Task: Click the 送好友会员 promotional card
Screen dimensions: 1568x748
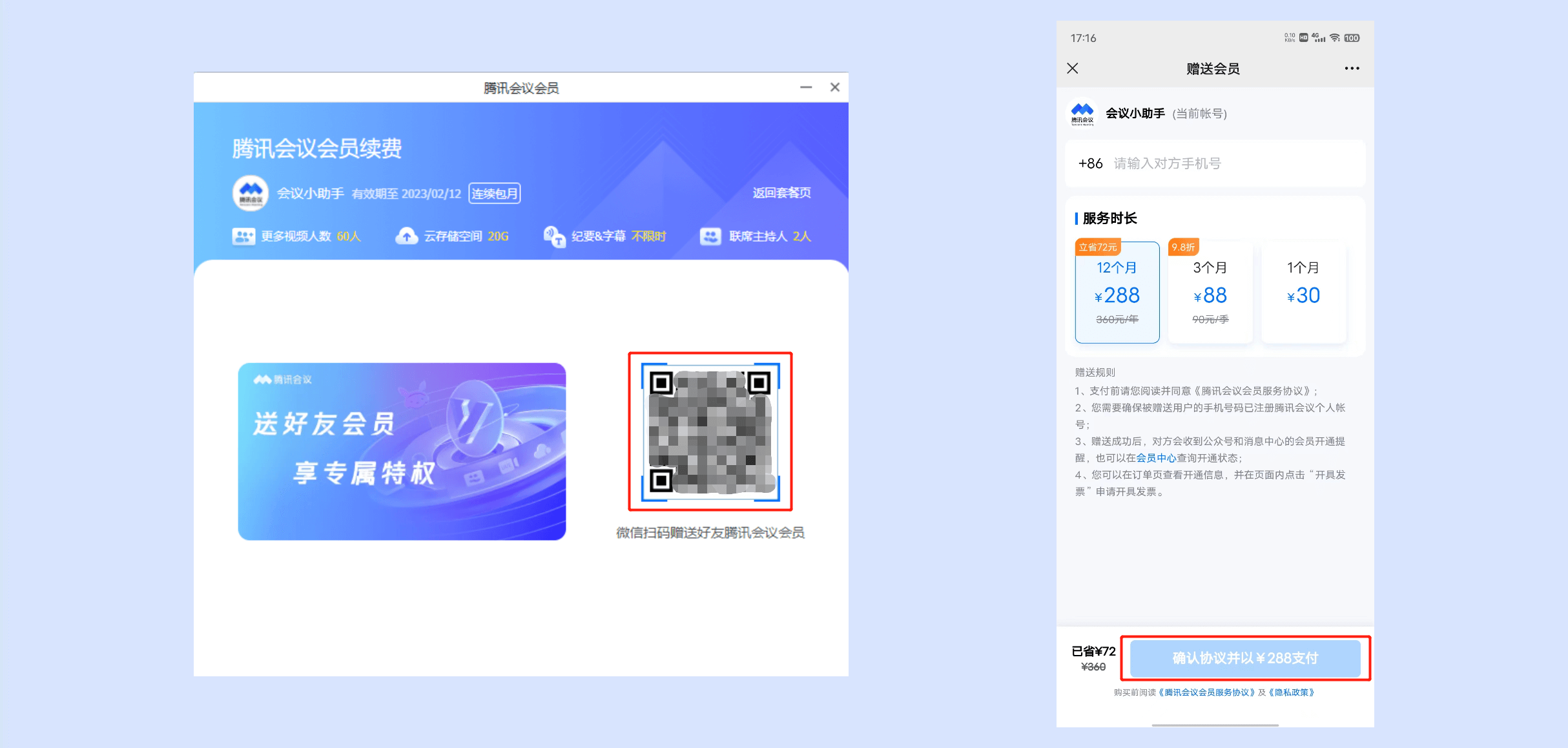Action: [402, 451]
